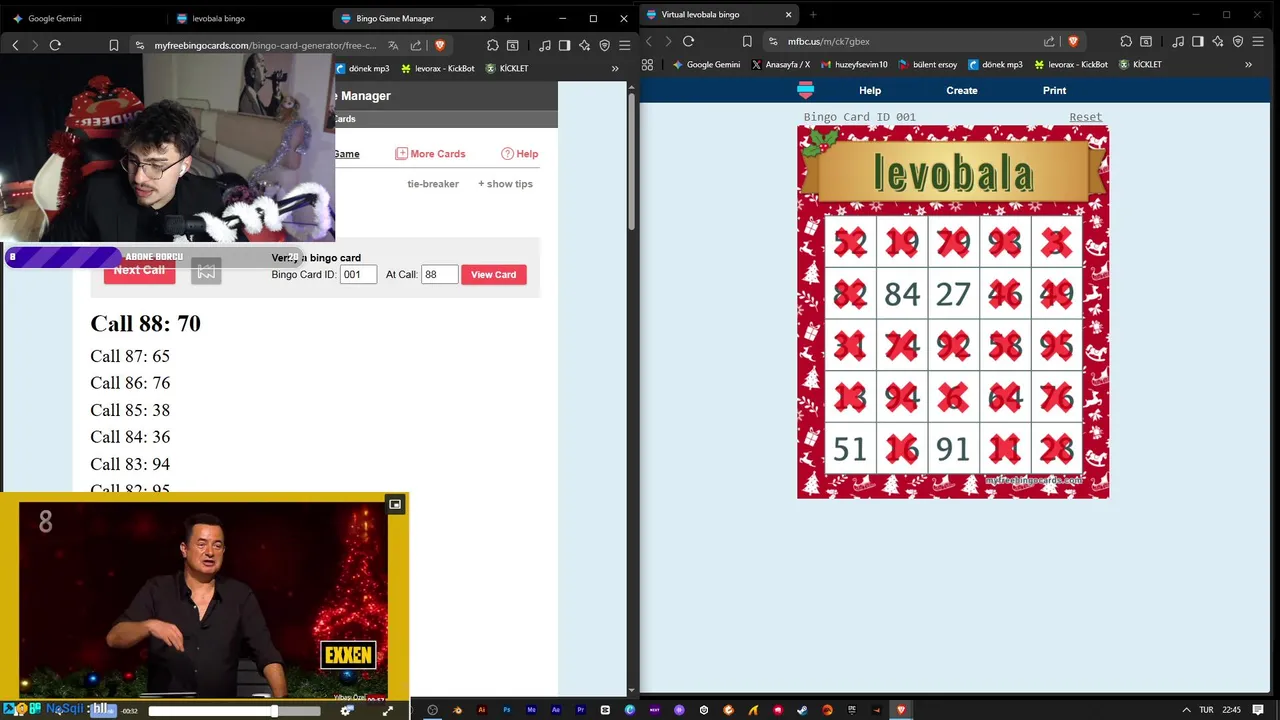1280x720 pixels.
Task: Open a new tab in the left window
Action: (508, 18)
